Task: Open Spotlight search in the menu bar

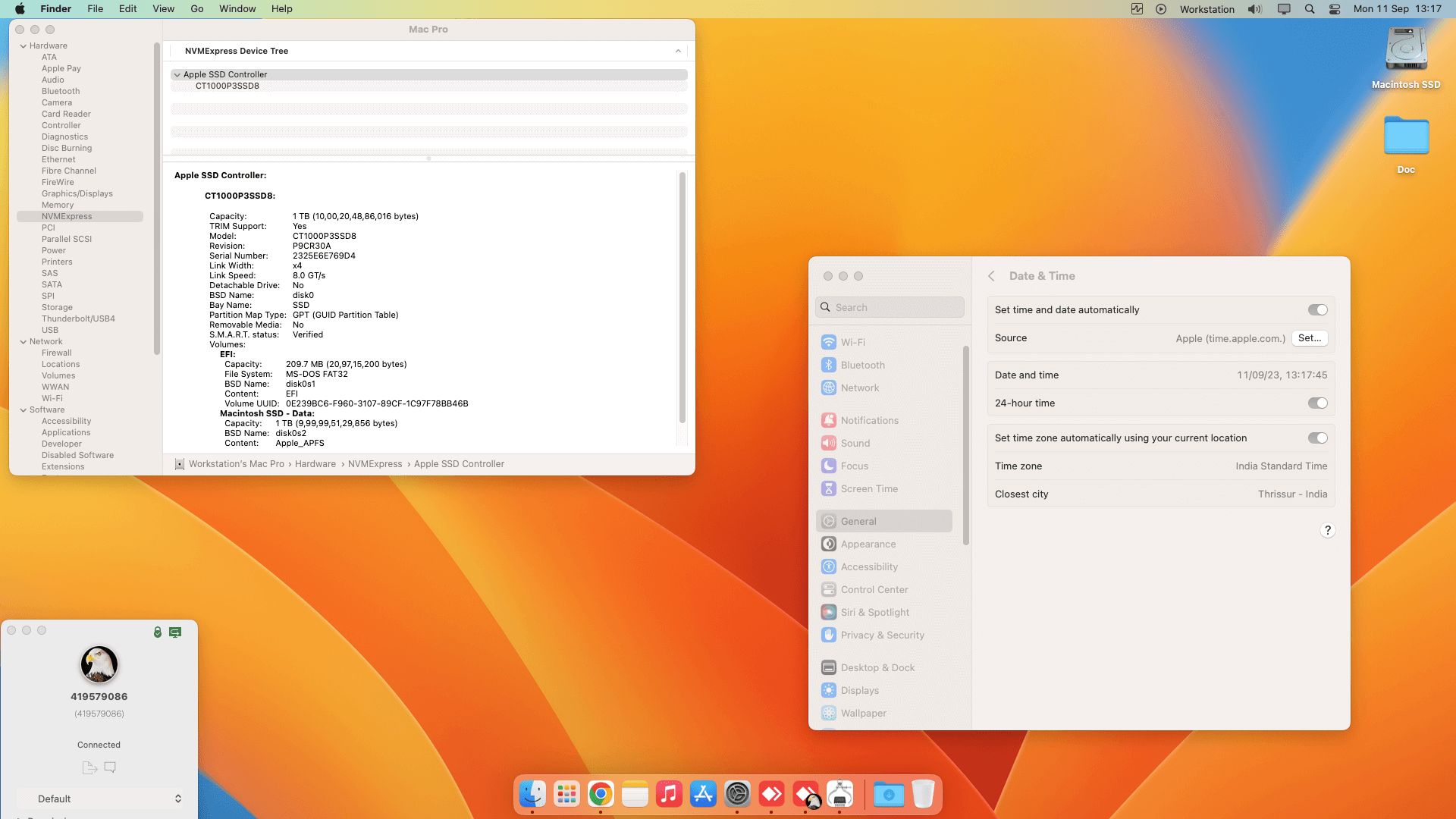Action: 1310,9
